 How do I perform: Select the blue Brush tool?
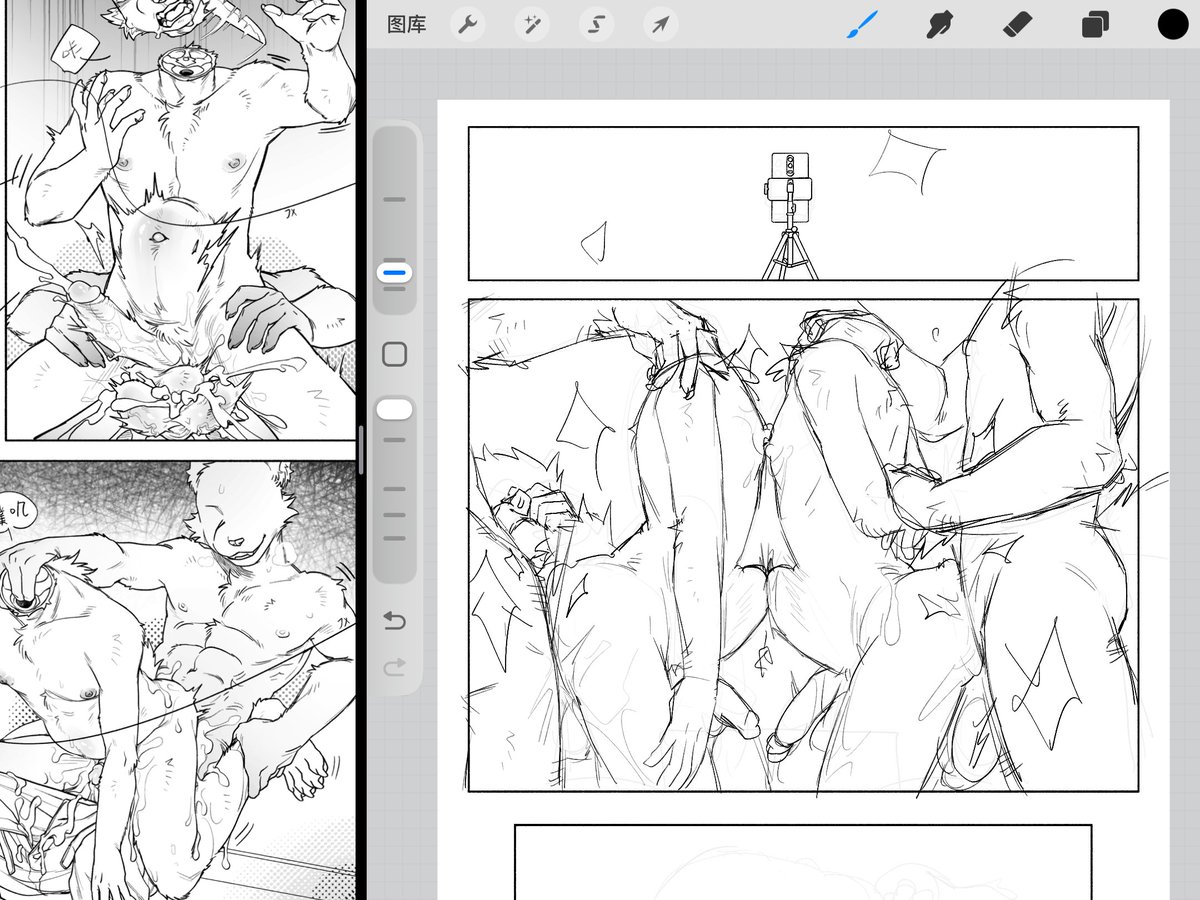pos(861,25)
